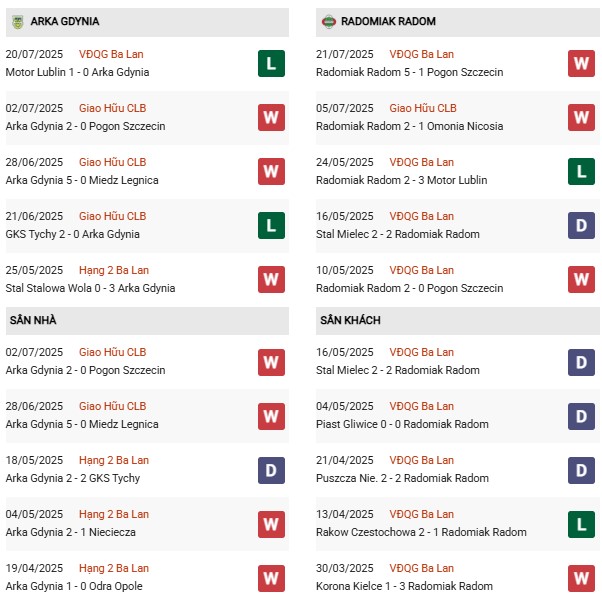Open the Giao Hữu CLB link dated 05/07/2025
Image resolution: width=602 pixels, height=602 pixels.
pyautogui.click(x=422, y=108)
